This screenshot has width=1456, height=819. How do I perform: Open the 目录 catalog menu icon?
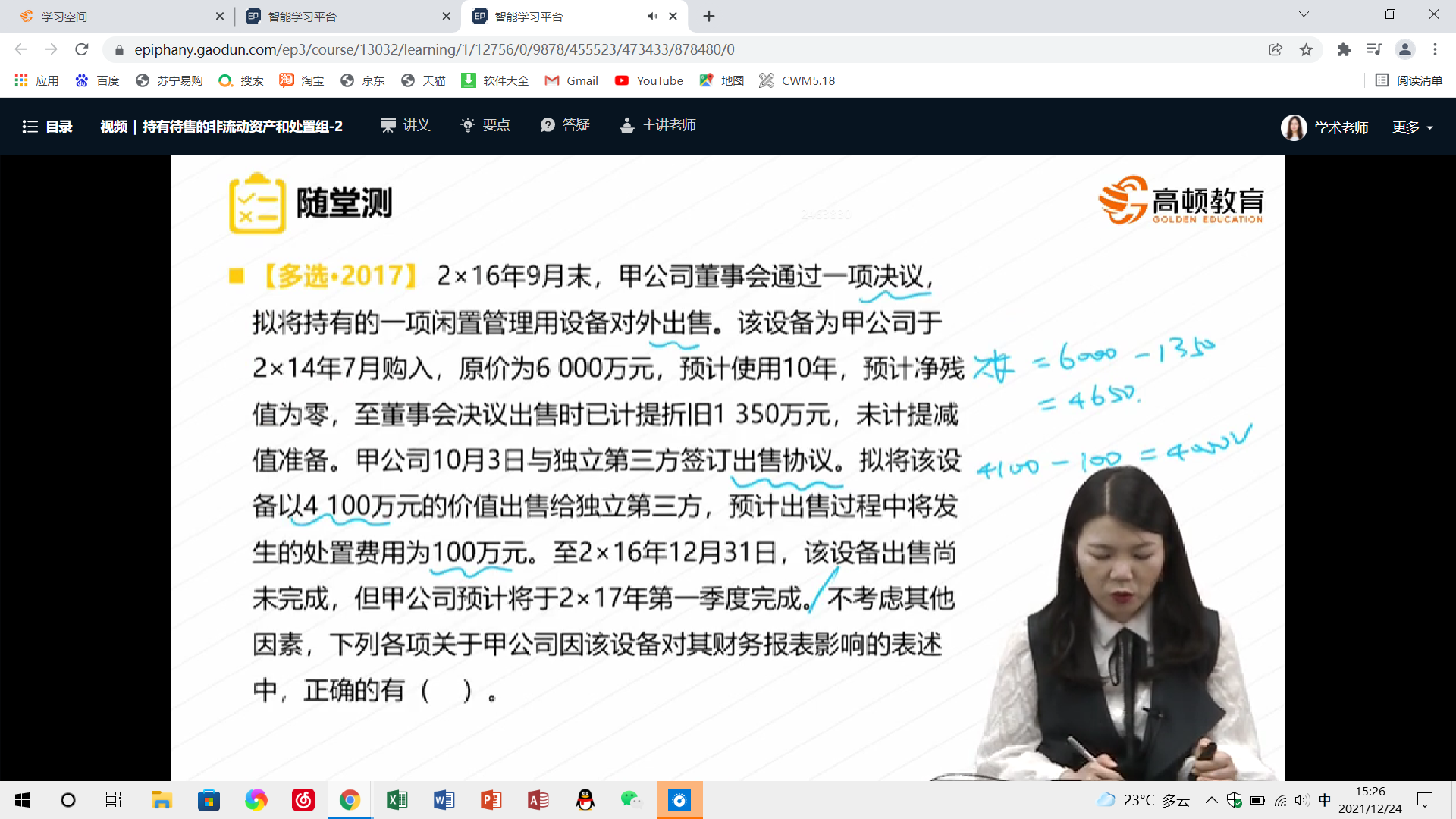pos(30,127)
